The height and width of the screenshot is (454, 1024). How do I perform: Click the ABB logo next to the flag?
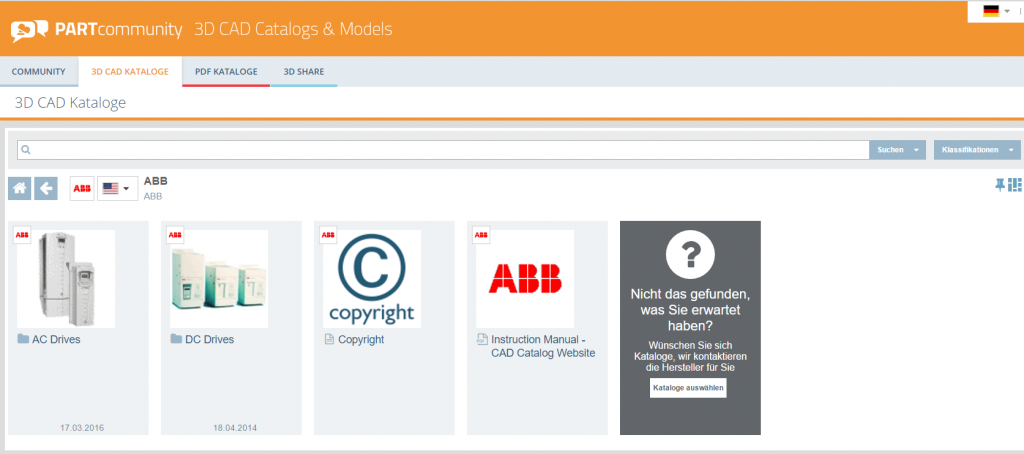[82, 188]
